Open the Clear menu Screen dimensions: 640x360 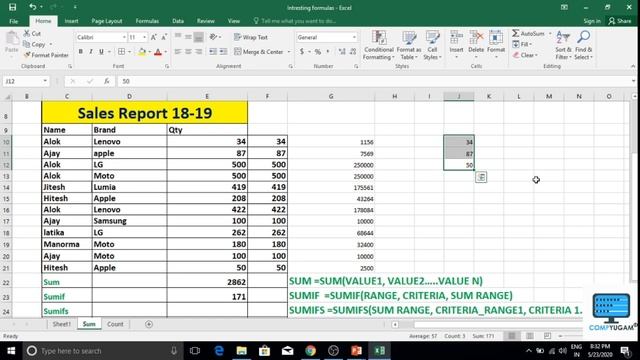[x=525, y=55]
